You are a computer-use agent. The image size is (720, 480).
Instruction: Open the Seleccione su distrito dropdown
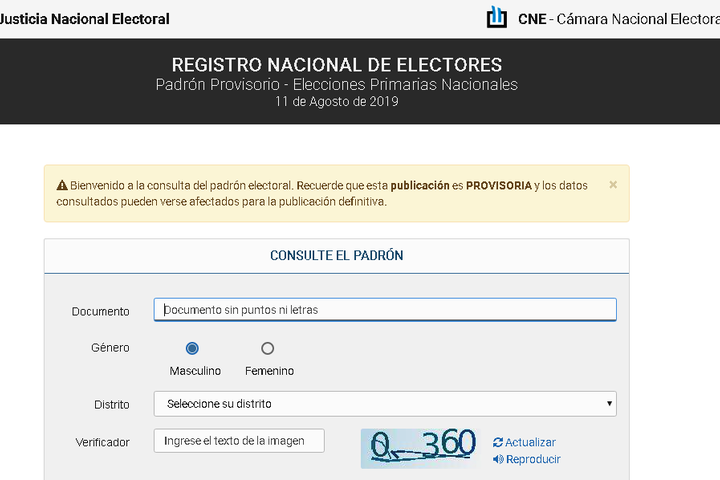[x=385, y=404]
